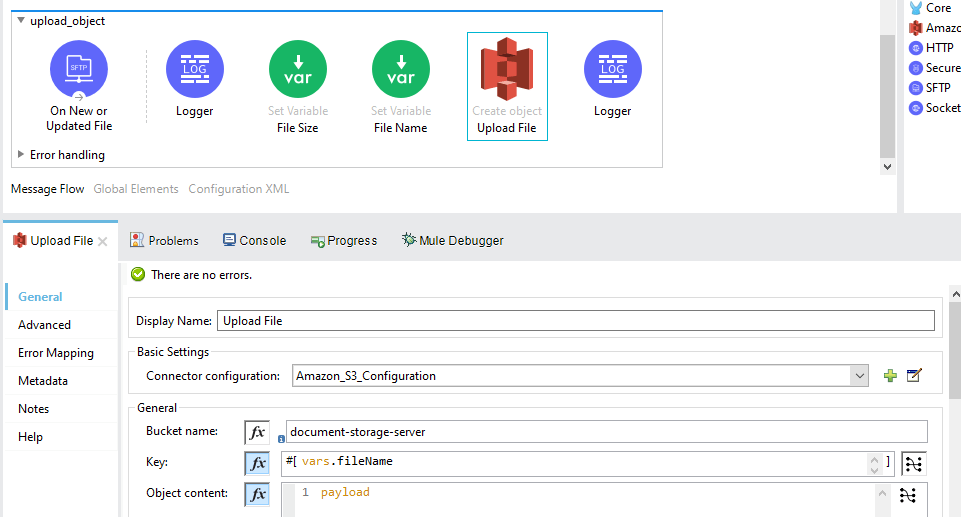Image resolution: width=961 pixels, height=517 pixels.
Task: Toggle fx expression mode for Object content
Action: [x=257, y=494]
